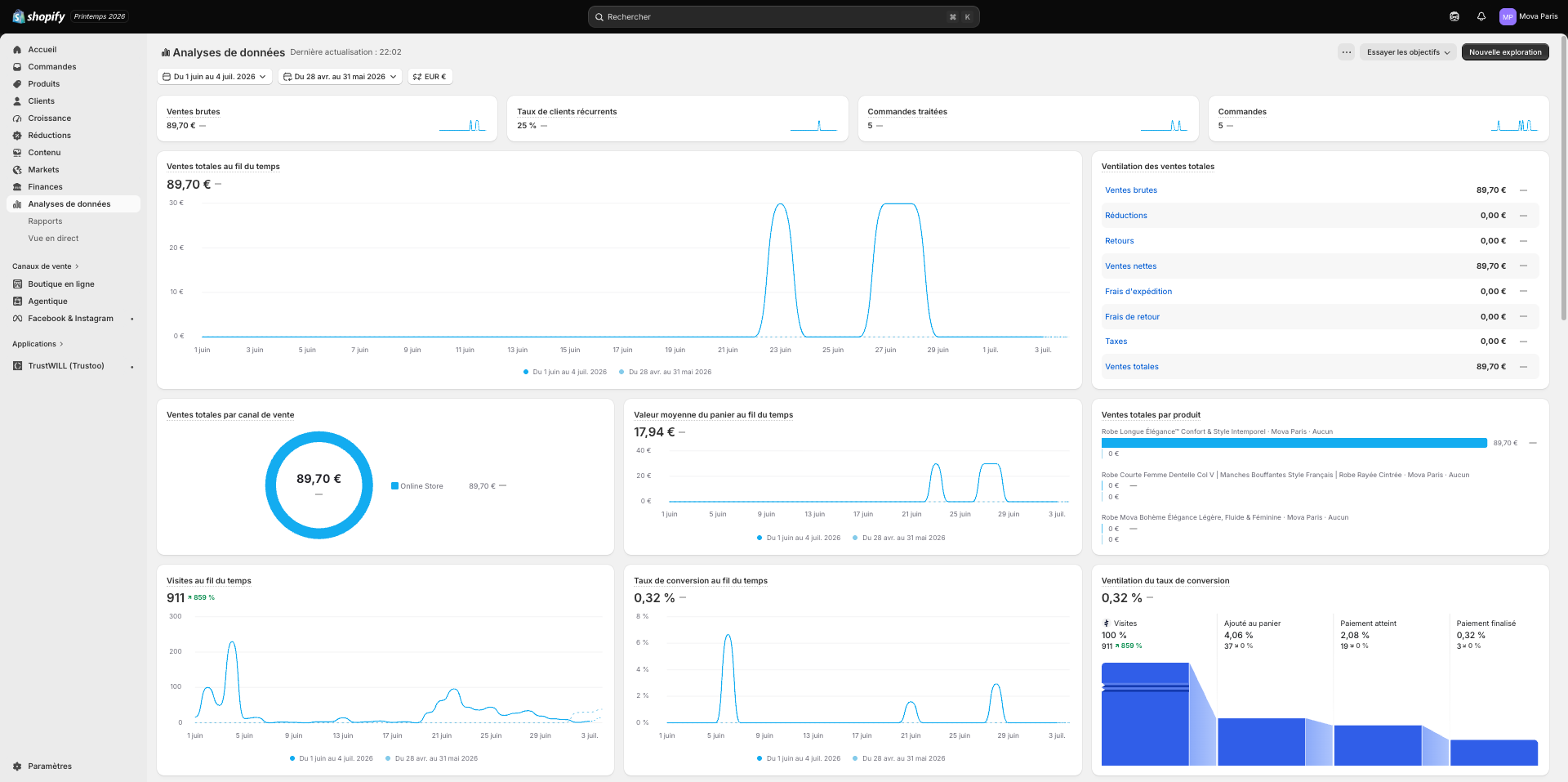Open the comparison period Du 28 avr. au 31 mai 2026
The height and width of the screenshot is (782, 1568).
tap(340, 77)
